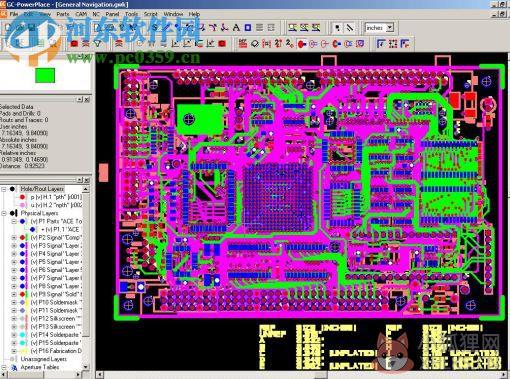Click the blue corner-bracket icon with arrow

click(x=381, y=43)
